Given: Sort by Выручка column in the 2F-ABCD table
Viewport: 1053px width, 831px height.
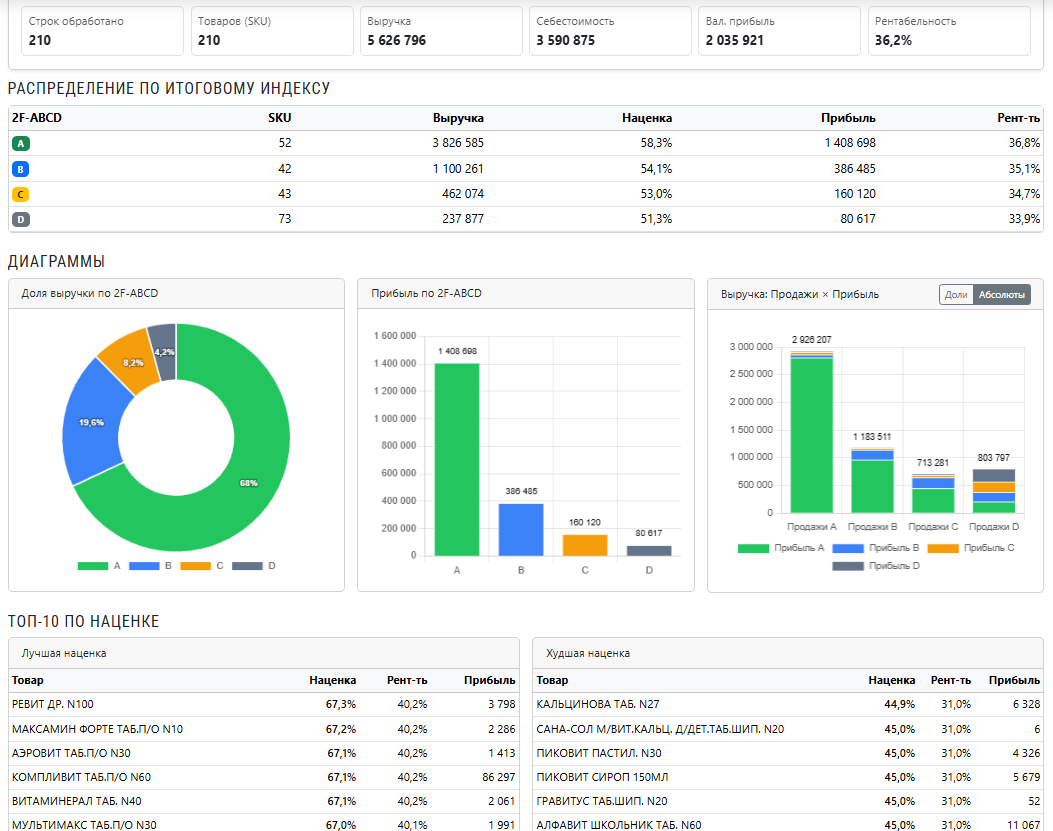Looking at the screenshot, I should pos(458,118).
